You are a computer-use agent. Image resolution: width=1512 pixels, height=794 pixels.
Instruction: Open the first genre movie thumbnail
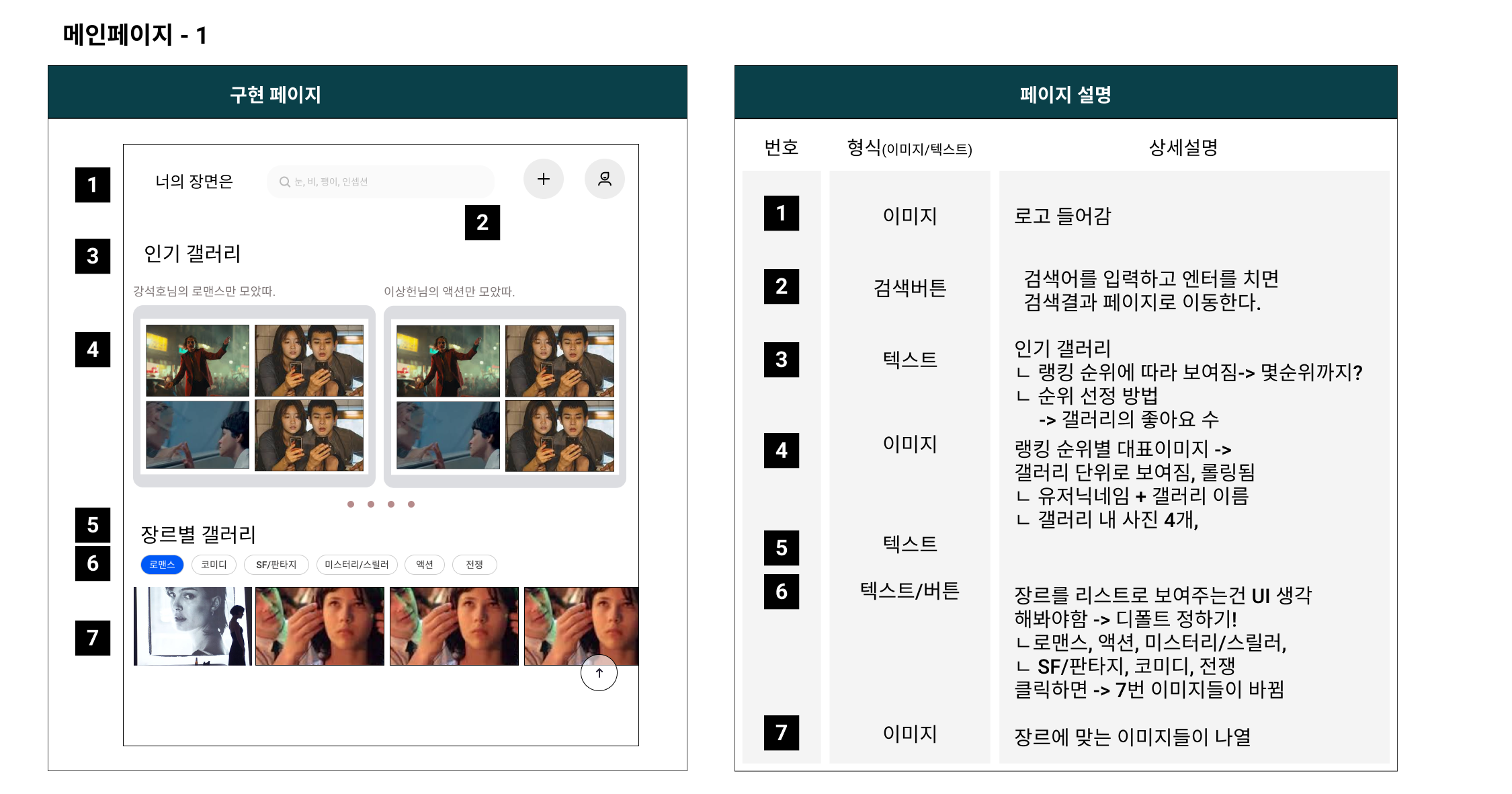pos(194,625)
